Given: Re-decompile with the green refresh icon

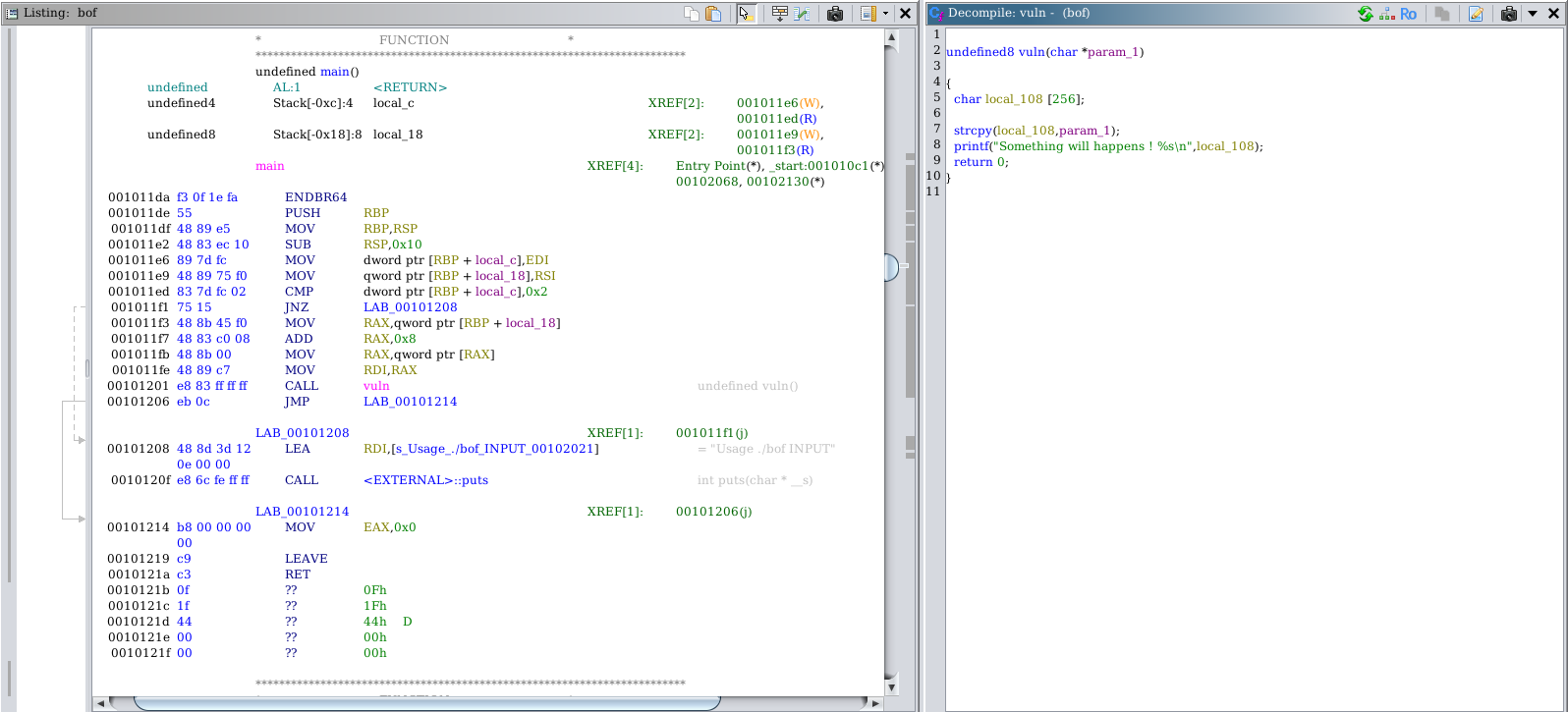Looking at the screenshot, I should click(1366, 14).
